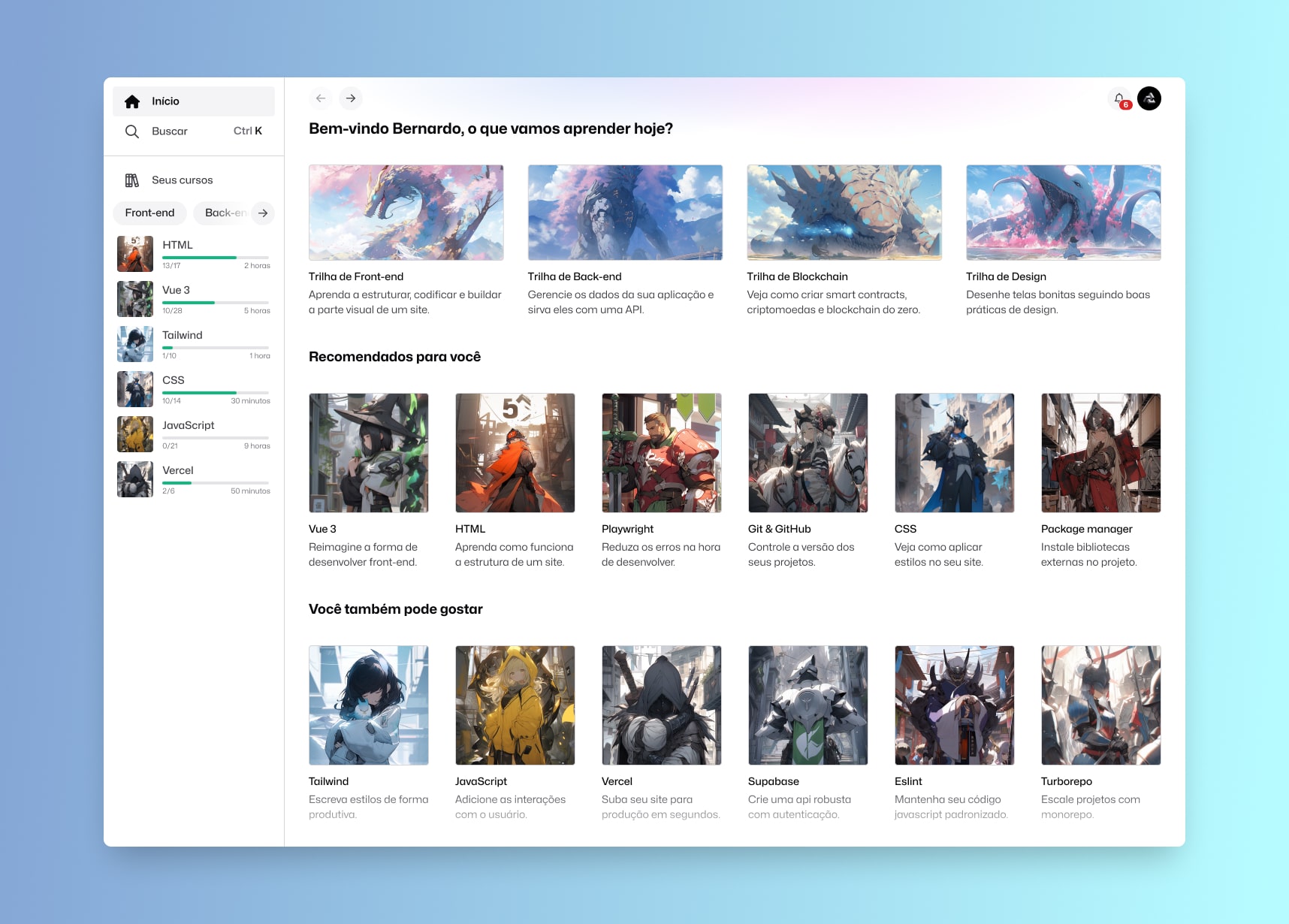The height and width of the screenshot is (924, 1289).
Task: Open the Tailwind card image under Você também
Action: (x=369, y=705)
